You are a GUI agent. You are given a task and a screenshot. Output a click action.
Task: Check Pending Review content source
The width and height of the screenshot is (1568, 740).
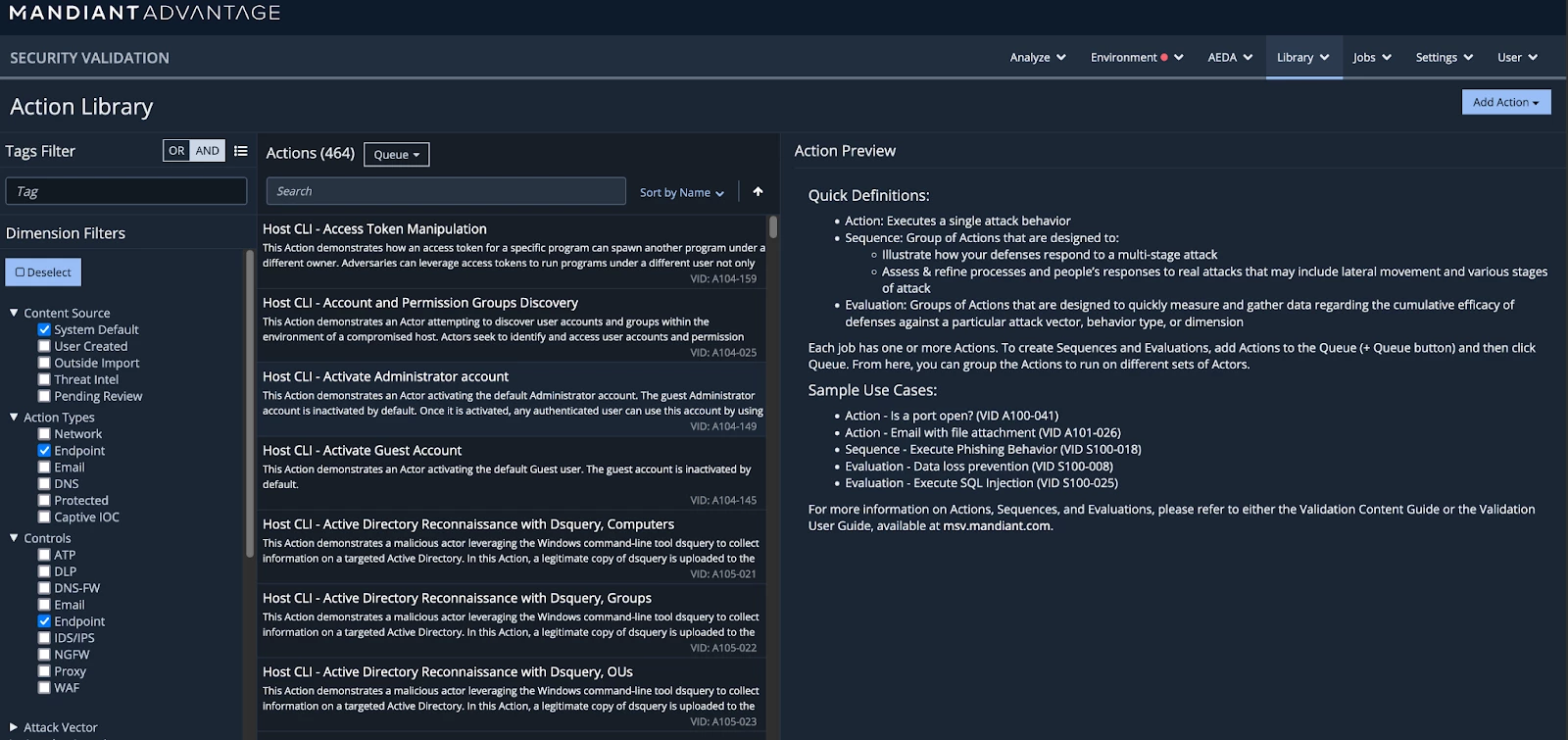click(44, 396)
